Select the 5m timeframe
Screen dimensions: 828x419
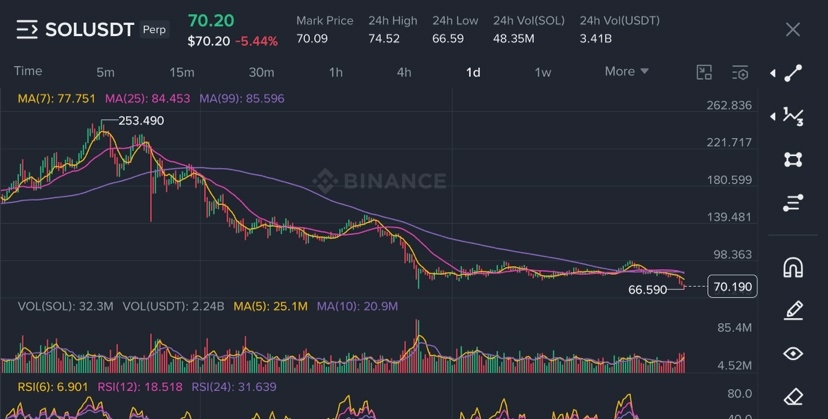[x=105, y=72]
